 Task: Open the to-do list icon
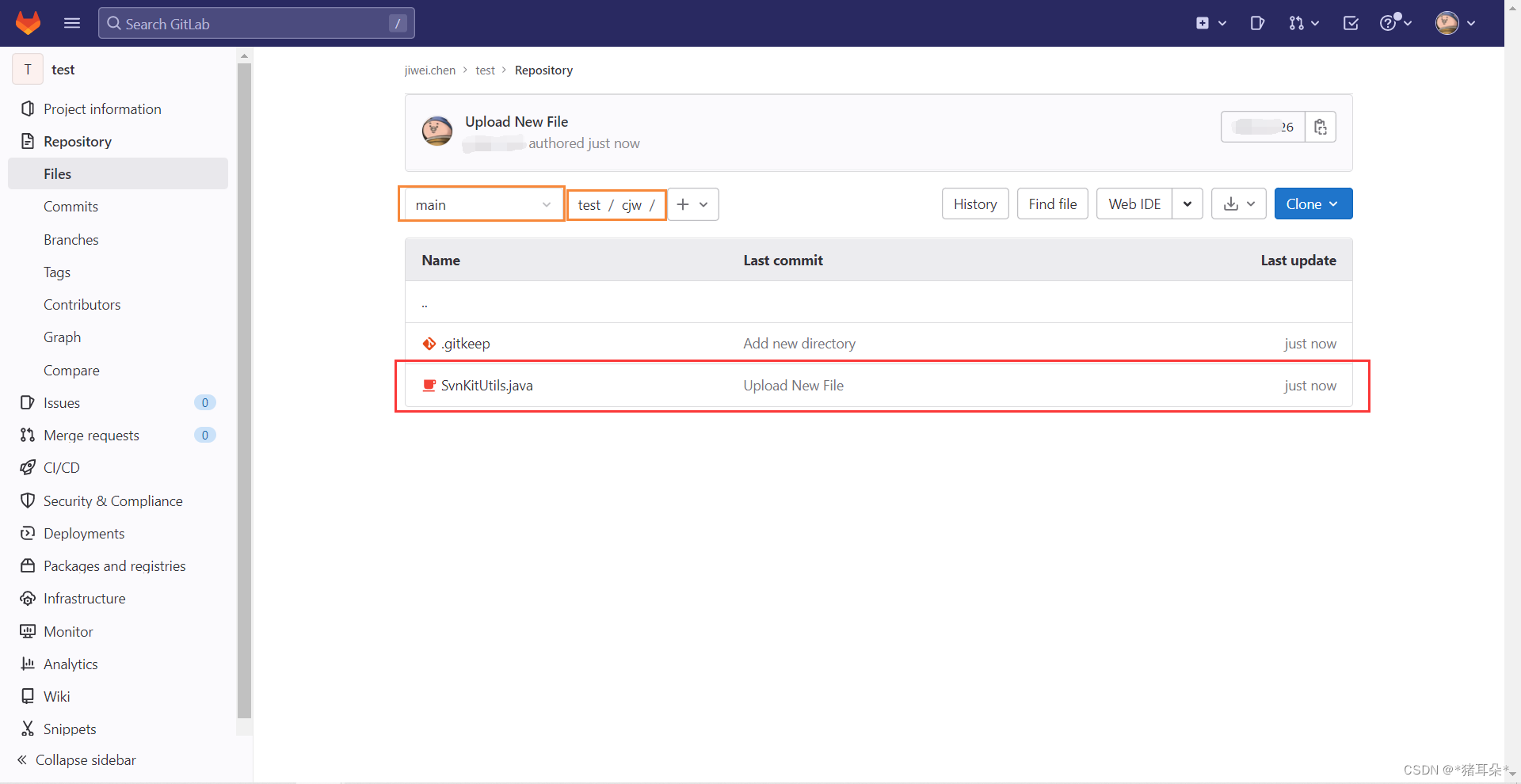pyautogui.click(x=1350, y=23)
